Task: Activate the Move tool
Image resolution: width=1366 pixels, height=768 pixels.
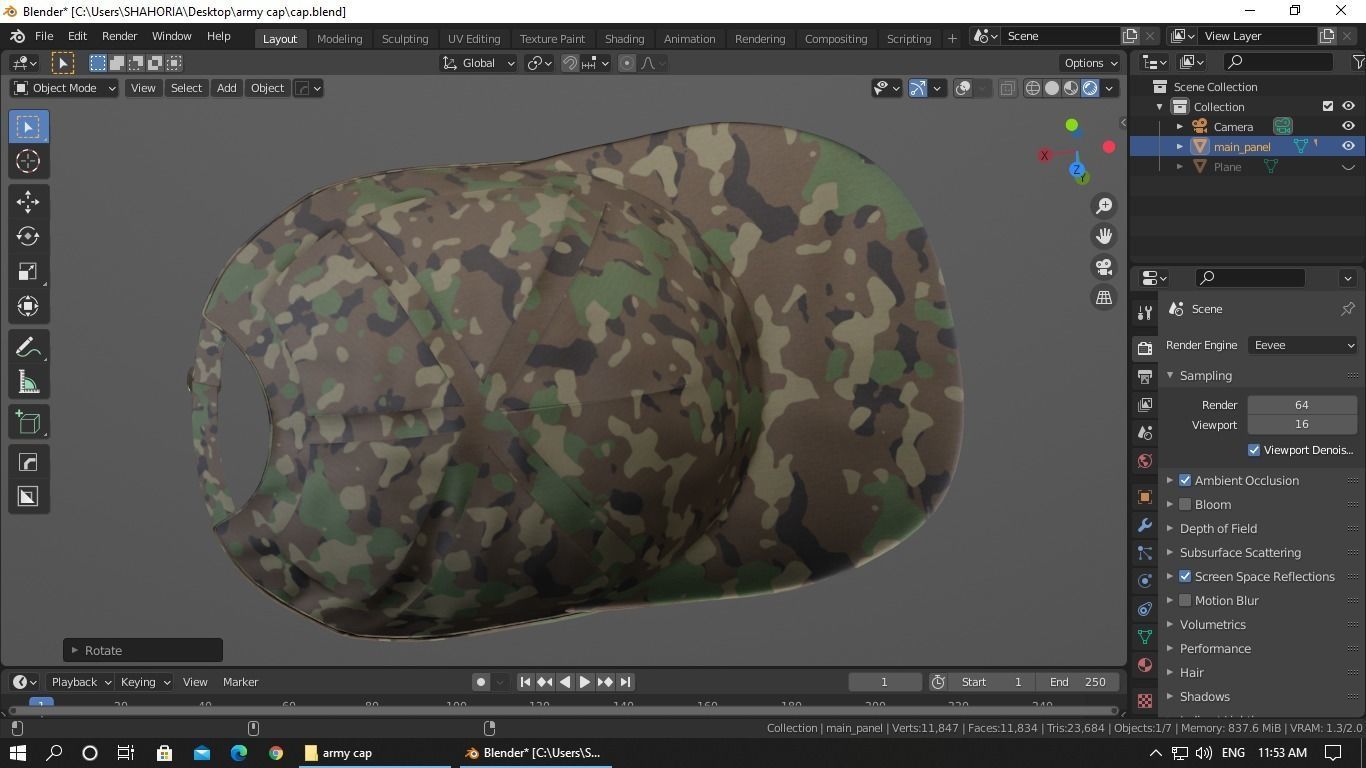Action: point(28,201)
